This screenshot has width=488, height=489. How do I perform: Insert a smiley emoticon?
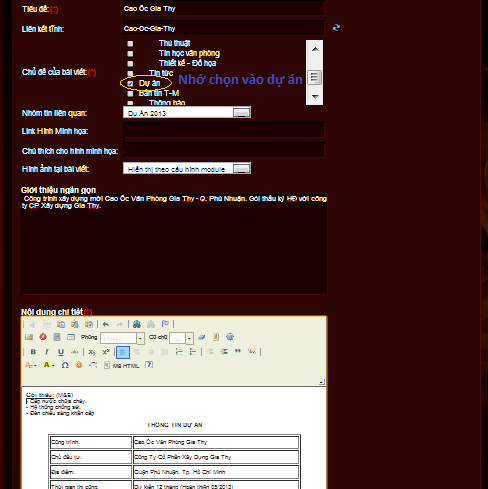point(79,365)
